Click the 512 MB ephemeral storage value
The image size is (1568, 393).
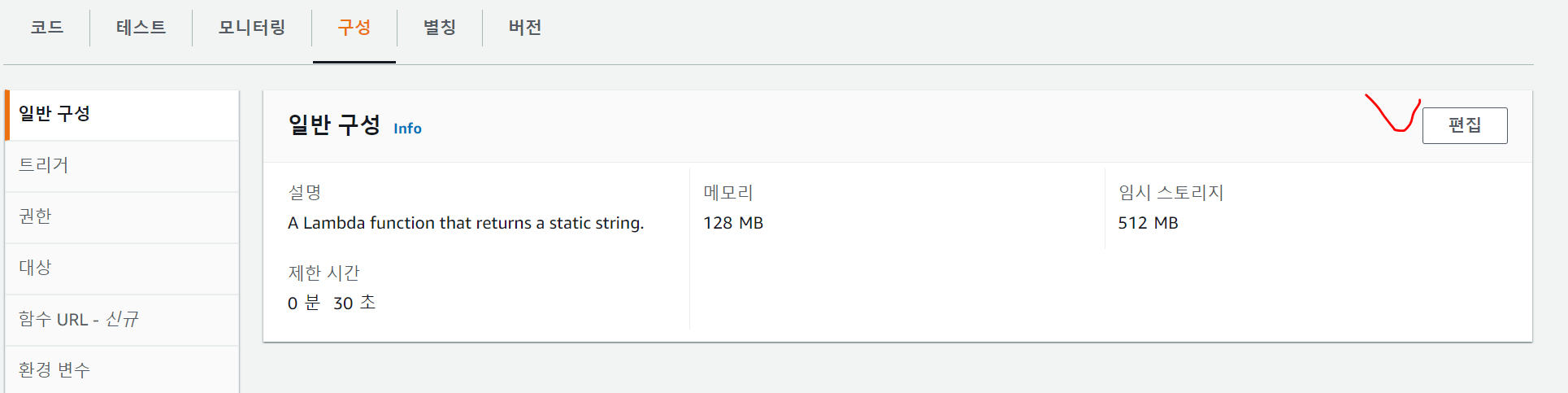click(x=1147, y=223)
